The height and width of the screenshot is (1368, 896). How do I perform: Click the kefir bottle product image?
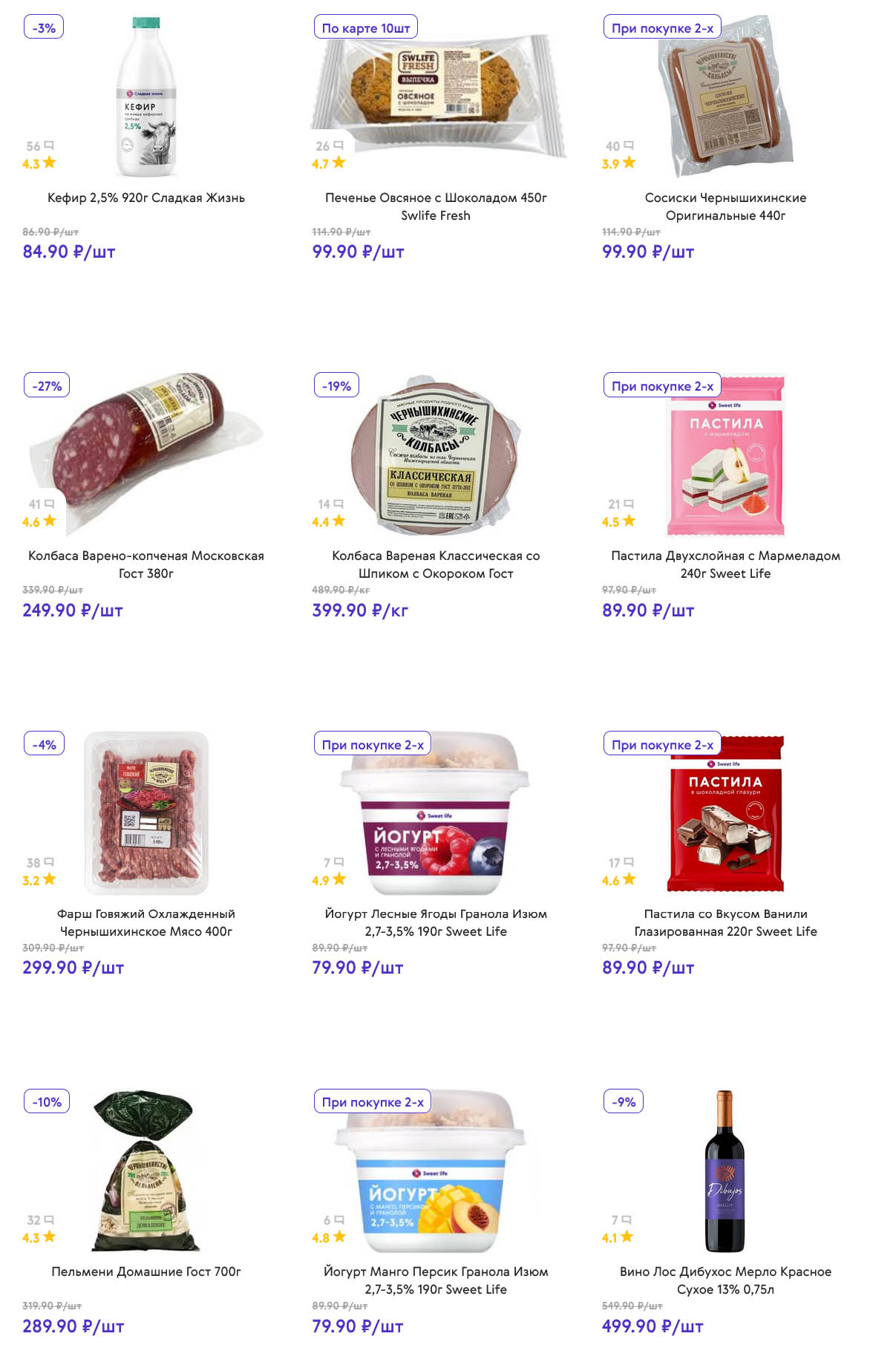146,97
